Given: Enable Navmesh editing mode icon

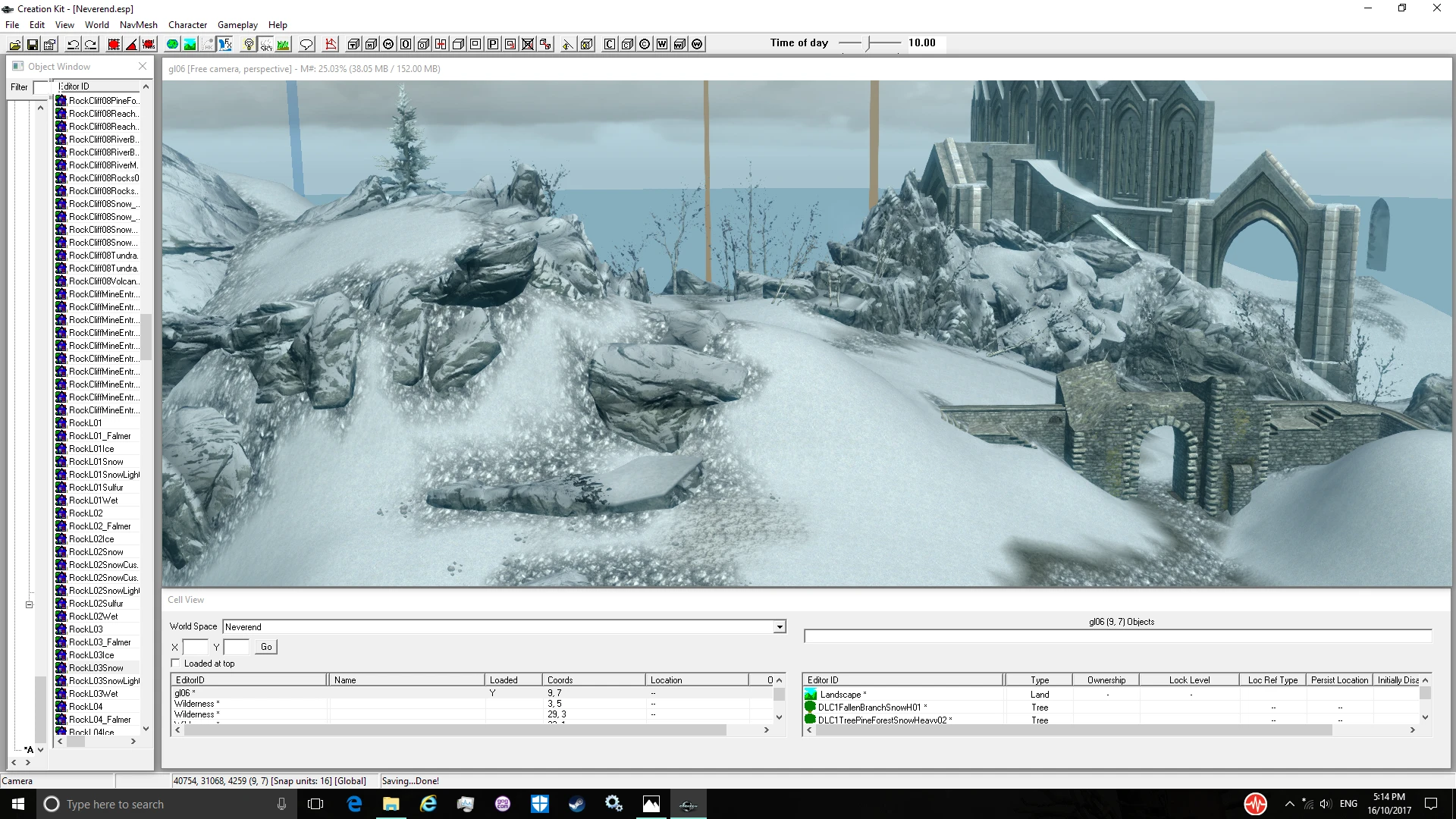Looking at the screenshot, I should (x=331, y=44).
